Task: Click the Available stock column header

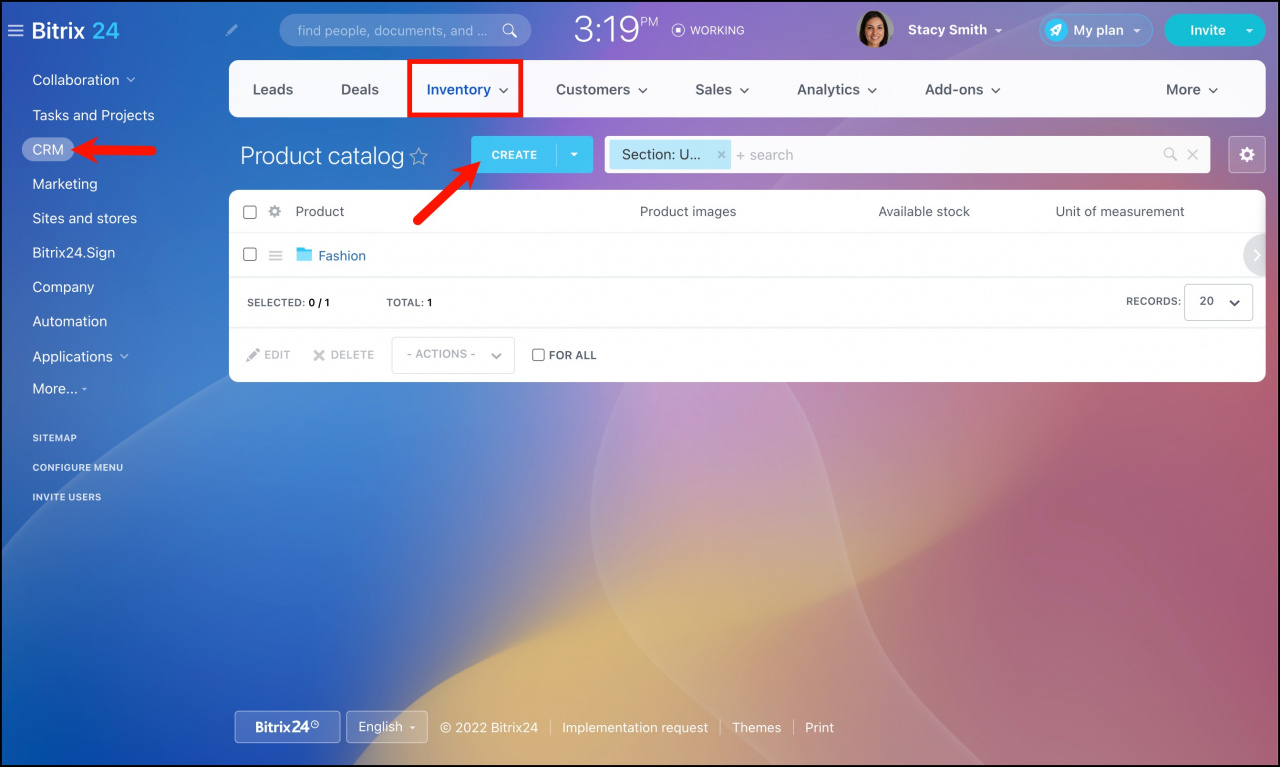Action: tap(924, 212)
